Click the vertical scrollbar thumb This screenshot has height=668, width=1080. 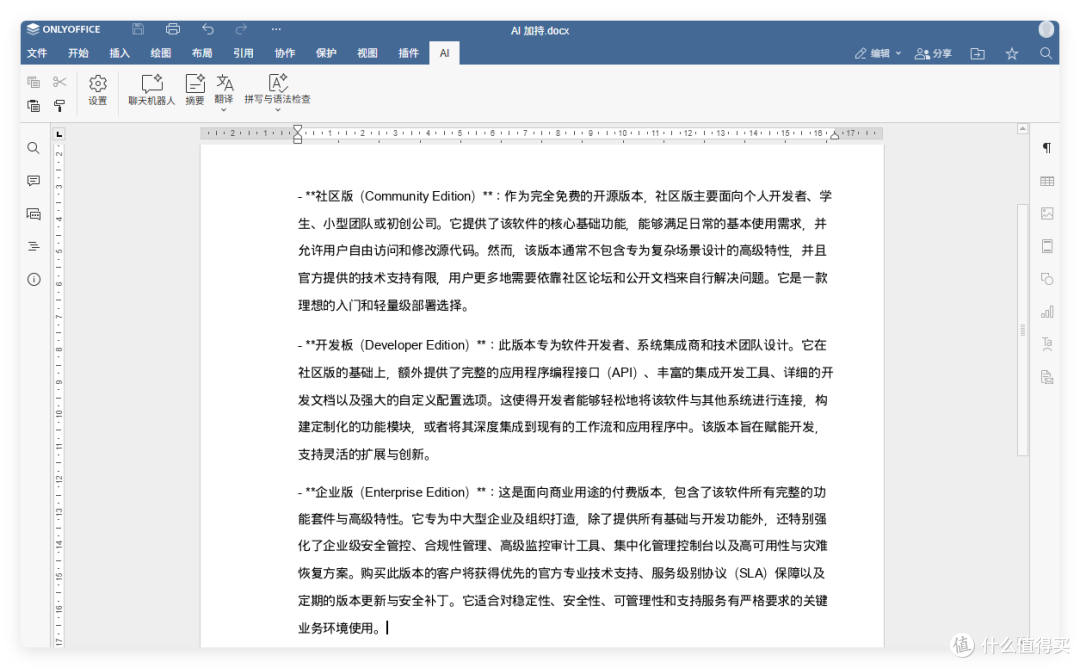tap(1023, 330)
